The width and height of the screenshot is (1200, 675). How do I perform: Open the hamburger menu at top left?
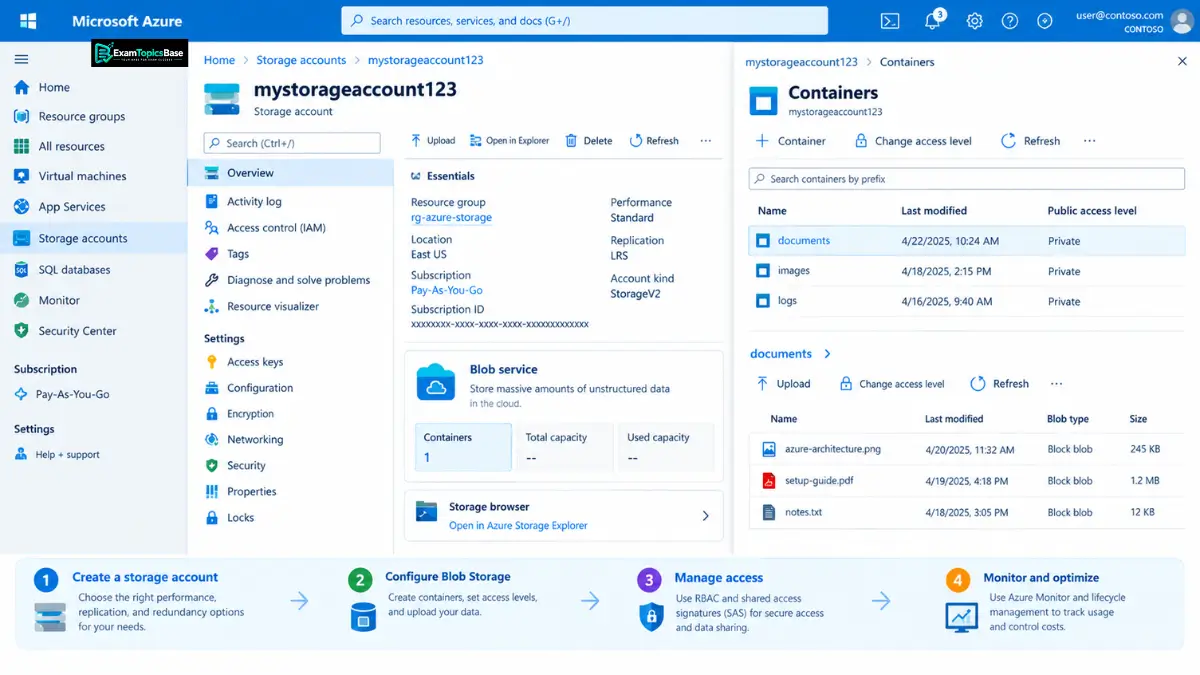pos(21,59)
